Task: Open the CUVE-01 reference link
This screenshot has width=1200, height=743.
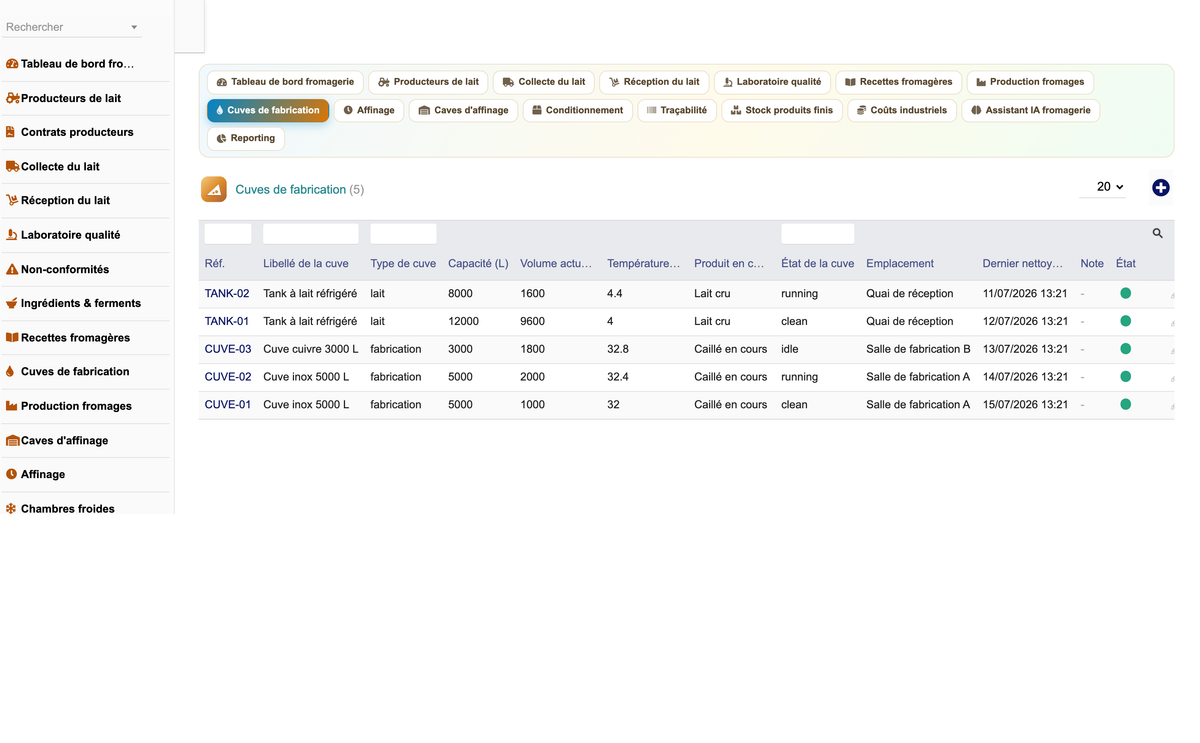Action: [228, 404]
